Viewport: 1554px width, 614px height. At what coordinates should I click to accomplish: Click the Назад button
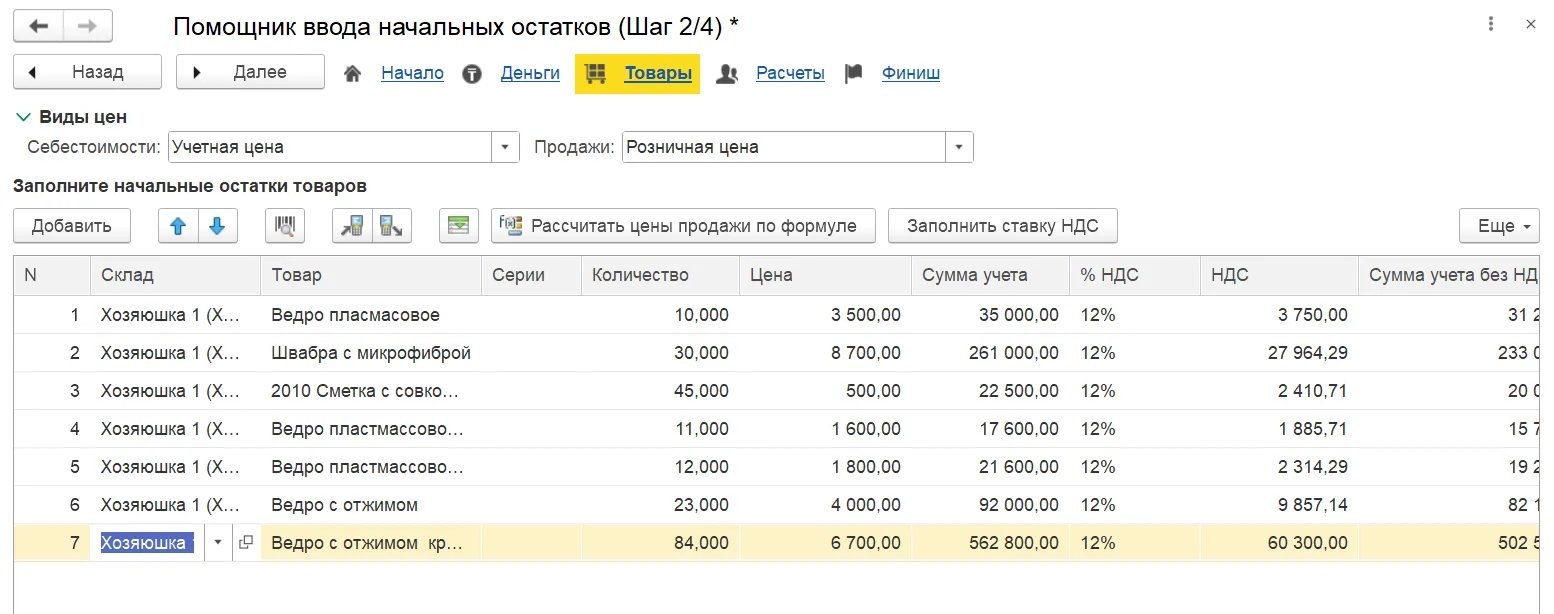point(87,72)
